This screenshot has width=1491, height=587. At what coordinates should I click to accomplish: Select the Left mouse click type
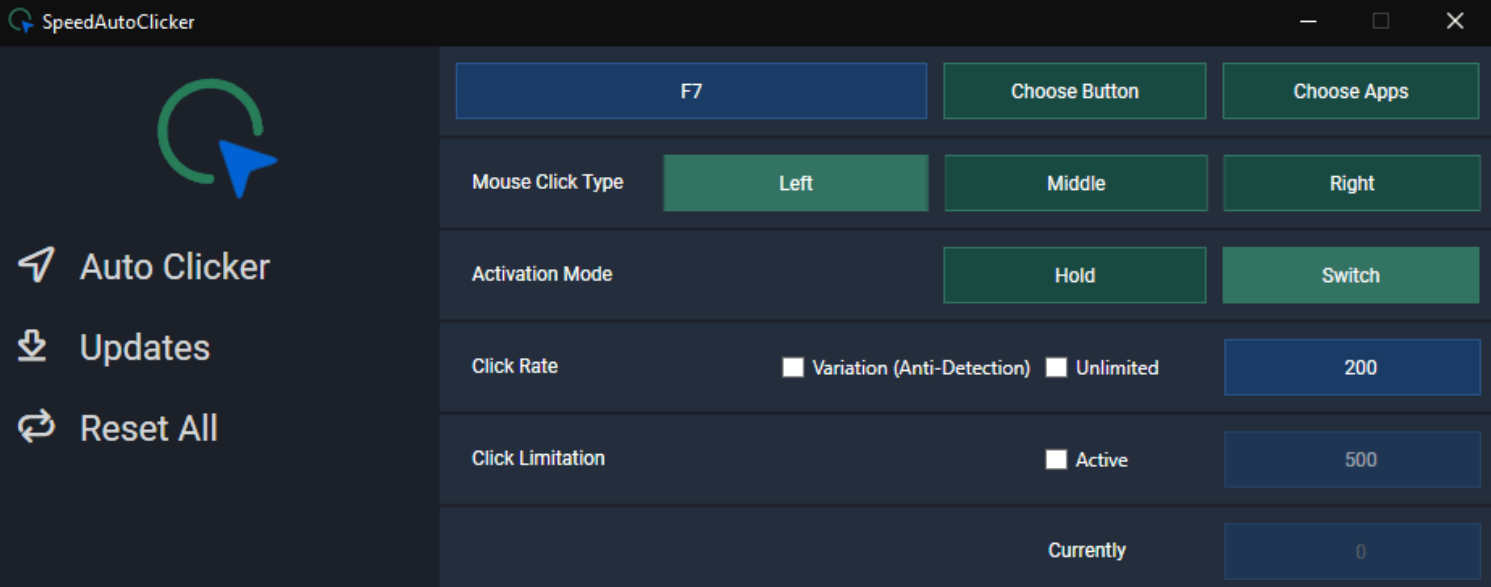796,183
